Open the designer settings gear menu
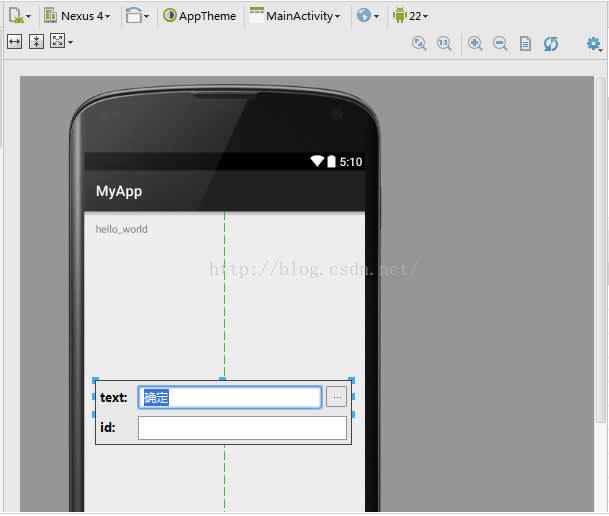609x516 pixels. coord(594,44)
